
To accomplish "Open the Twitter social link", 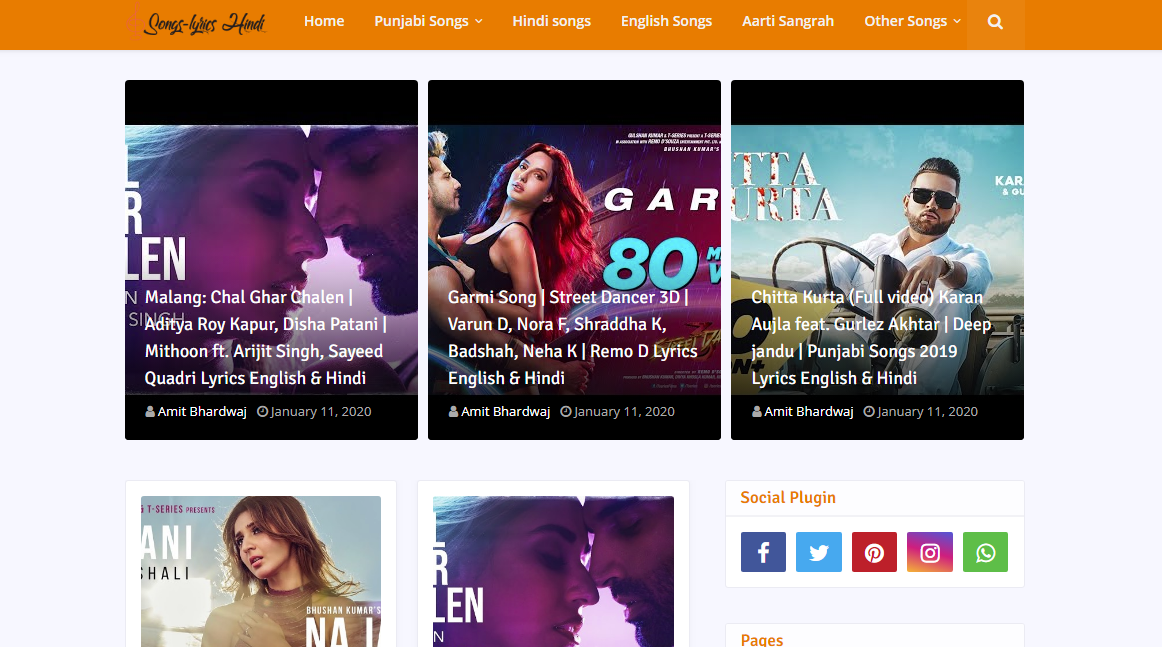I will pyautogui.click(x=819, y=552).
